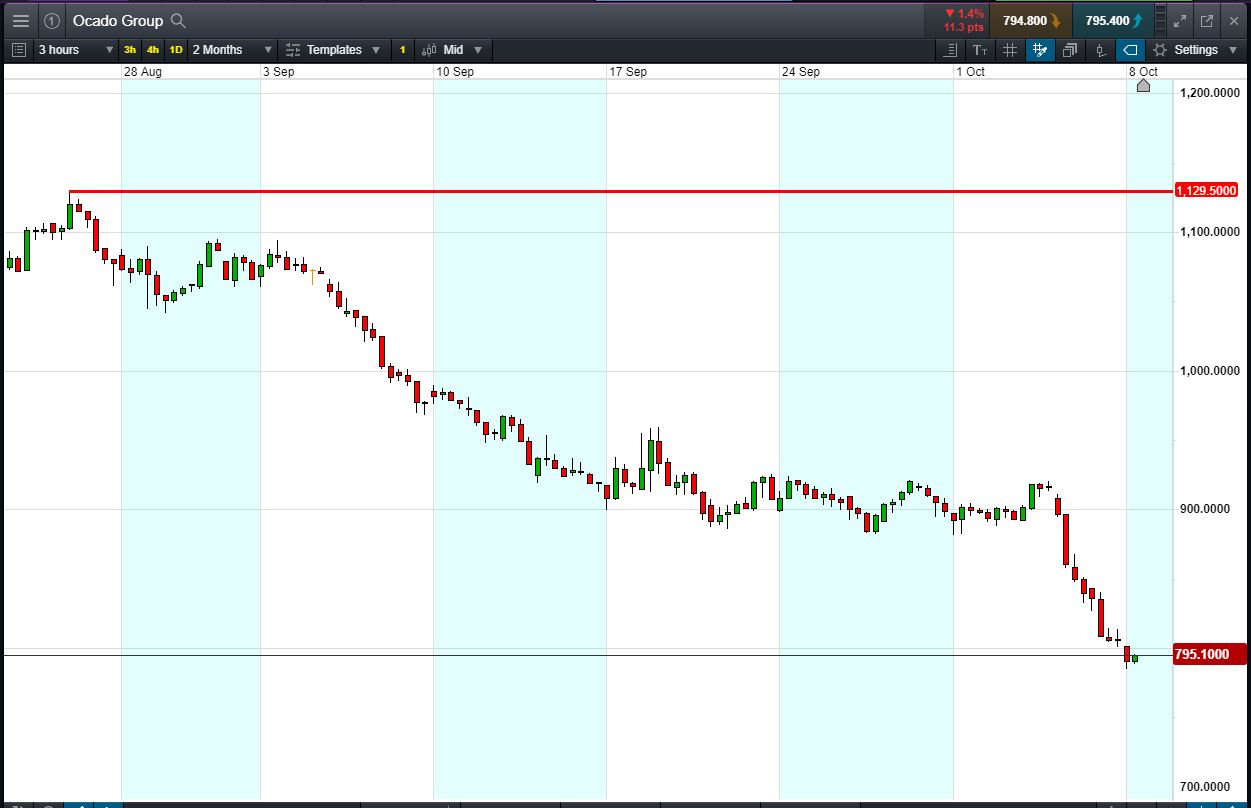Open product search magnifier next to Ocado Group
Viewport: 1251px width, 808px height.
click(x=178, y=20)
